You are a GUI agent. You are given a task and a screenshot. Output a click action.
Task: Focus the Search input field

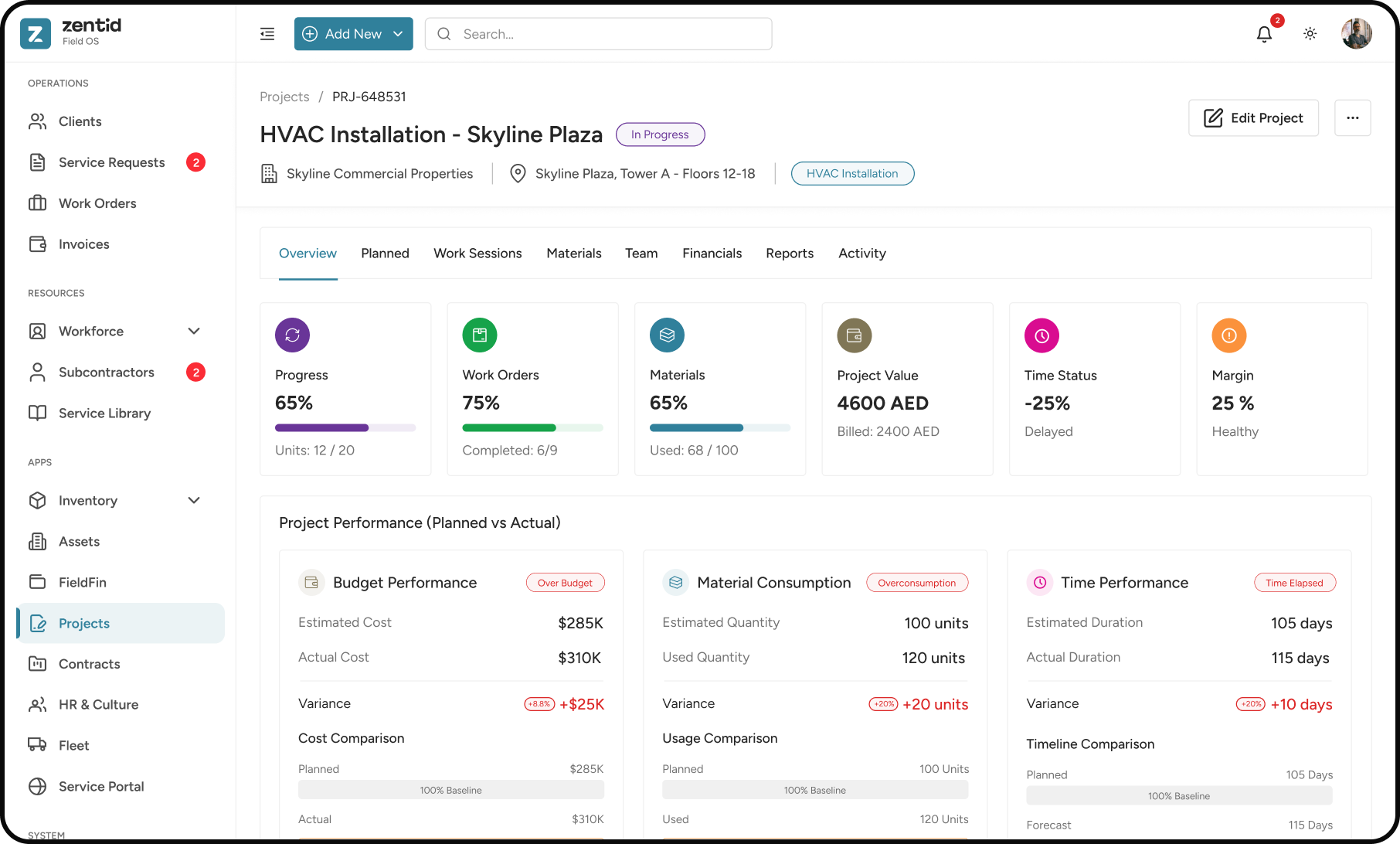coord(599,34)
